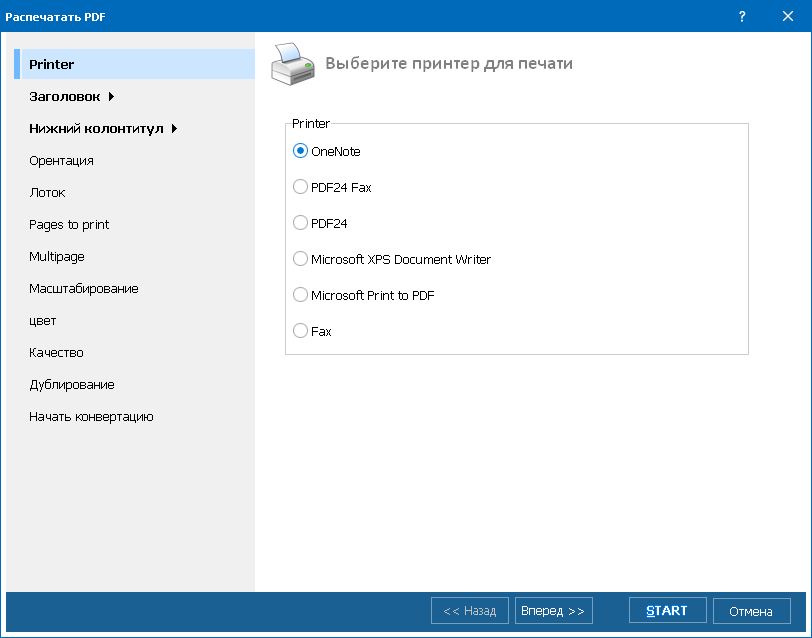
Task: Open the Лоток settings
Action: pos(45,192)
